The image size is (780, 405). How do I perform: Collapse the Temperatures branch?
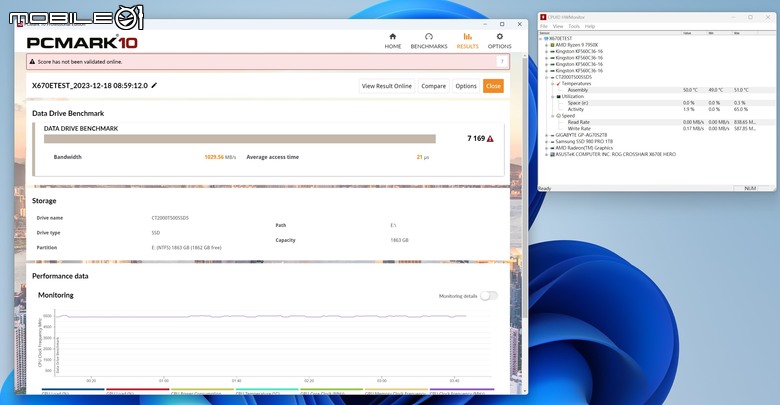pyautogui.click(x=552, y=84)
